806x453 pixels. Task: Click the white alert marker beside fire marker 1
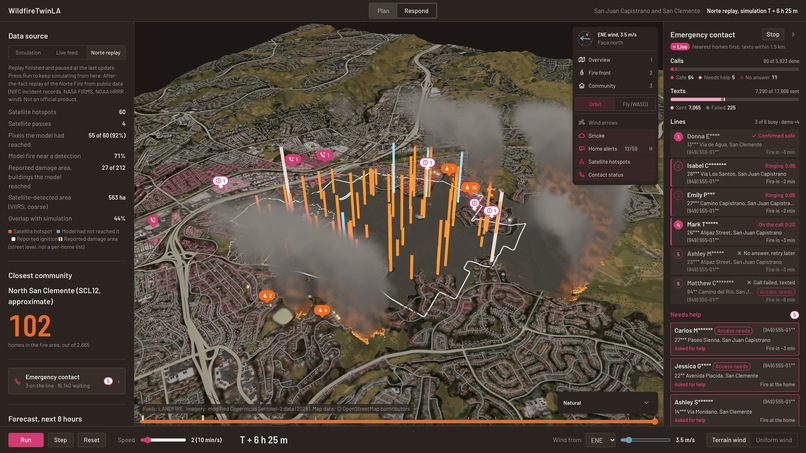click(x=427, y=163)
